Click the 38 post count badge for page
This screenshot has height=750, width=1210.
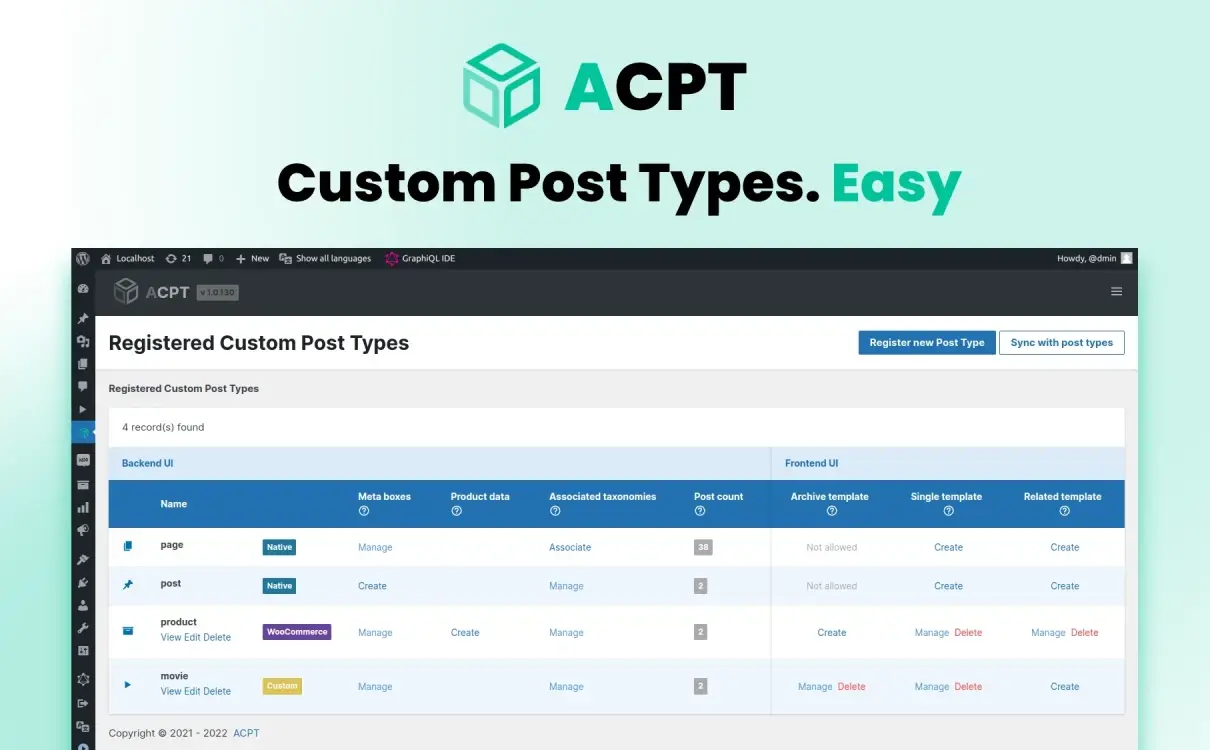coord(703,547)
